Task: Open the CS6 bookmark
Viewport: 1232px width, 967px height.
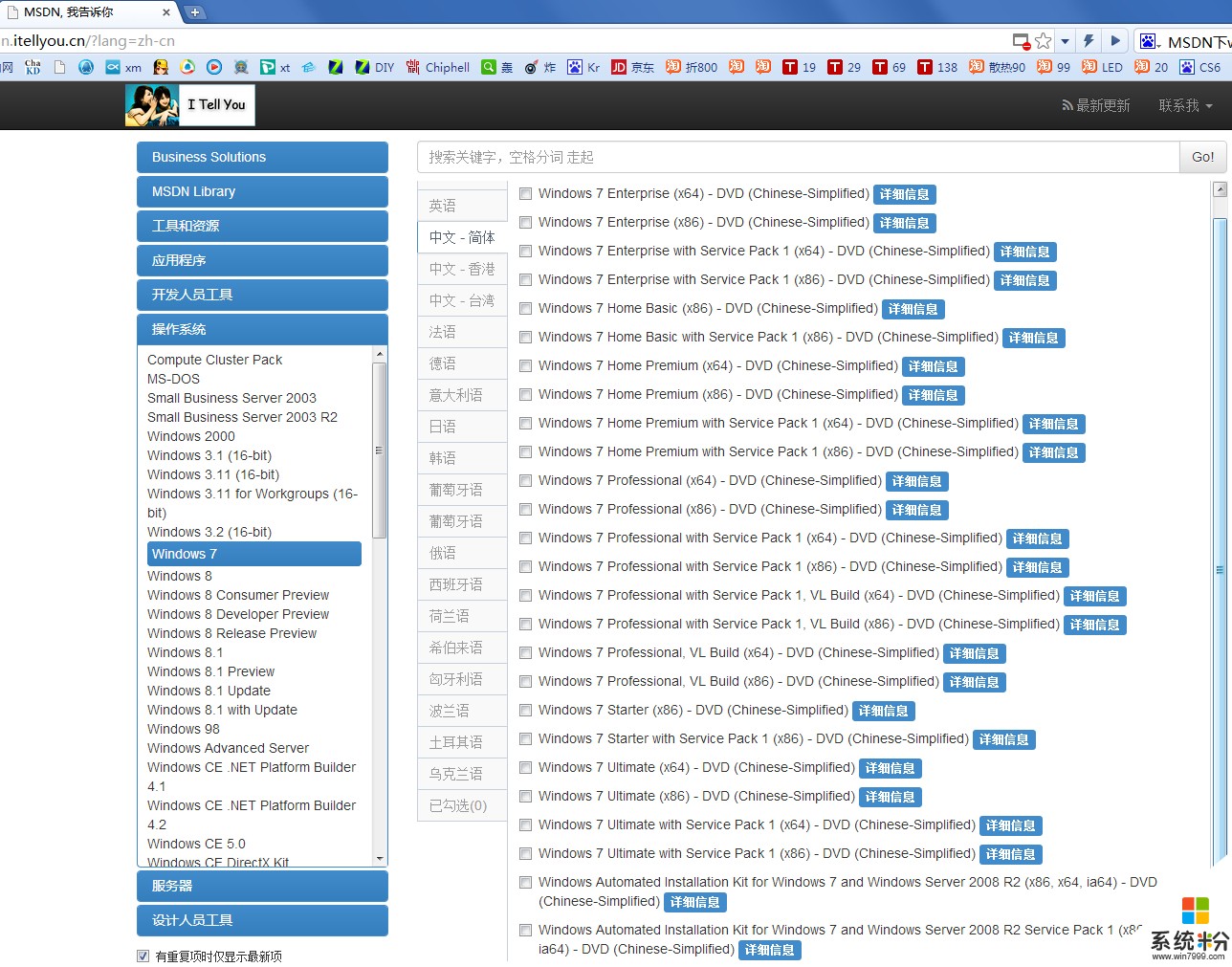Action: coord(1200,67)
